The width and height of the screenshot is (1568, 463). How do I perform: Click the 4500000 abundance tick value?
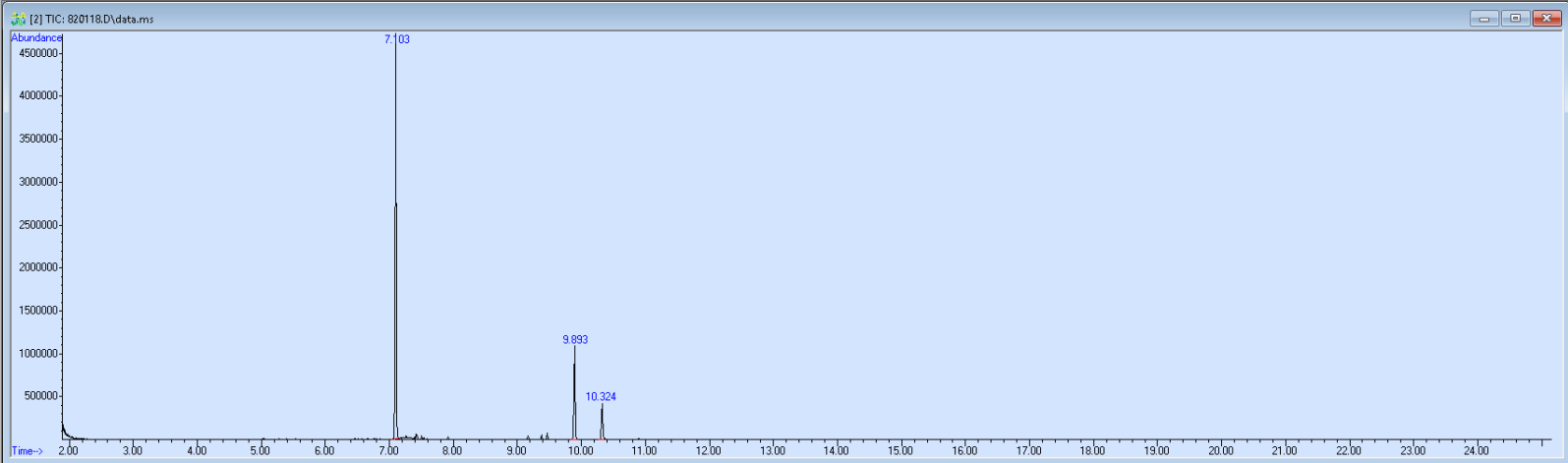tap(38, 53)
